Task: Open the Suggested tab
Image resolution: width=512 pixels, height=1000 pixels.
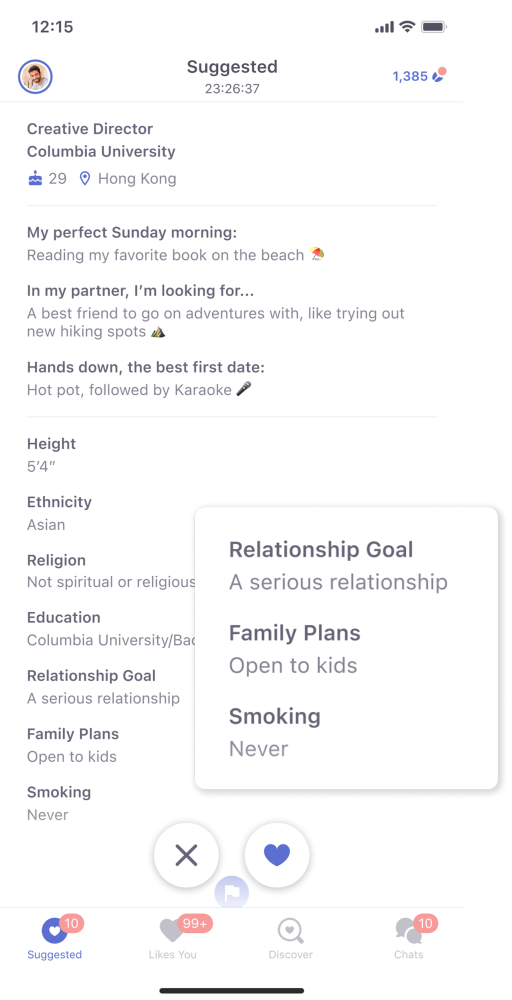Action: pos(55,939)
